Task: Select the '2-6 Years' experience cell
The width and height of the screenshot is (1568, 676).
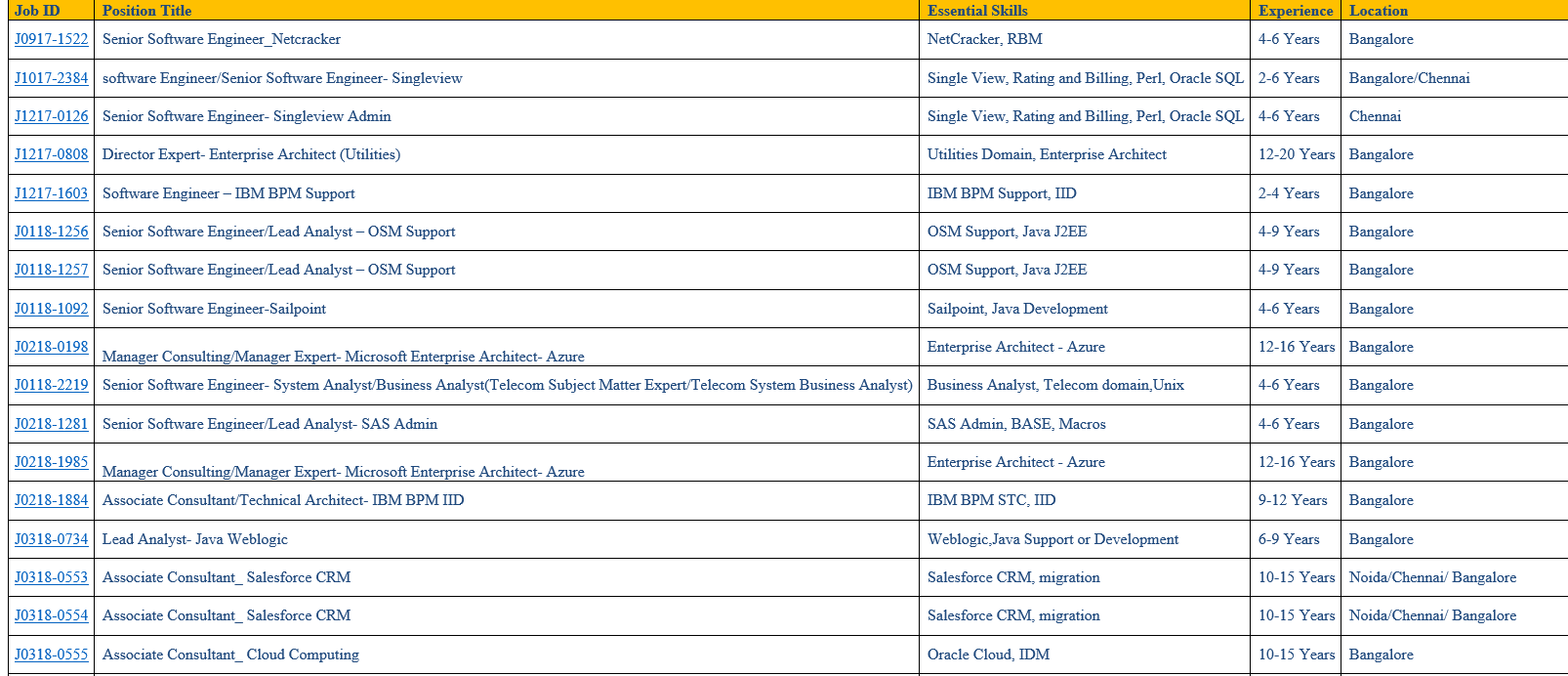Action: (x=1296, y=78)
